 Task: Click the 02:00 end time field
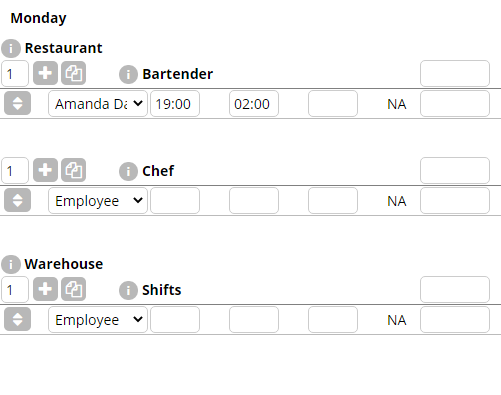click(x=254, y=104)
